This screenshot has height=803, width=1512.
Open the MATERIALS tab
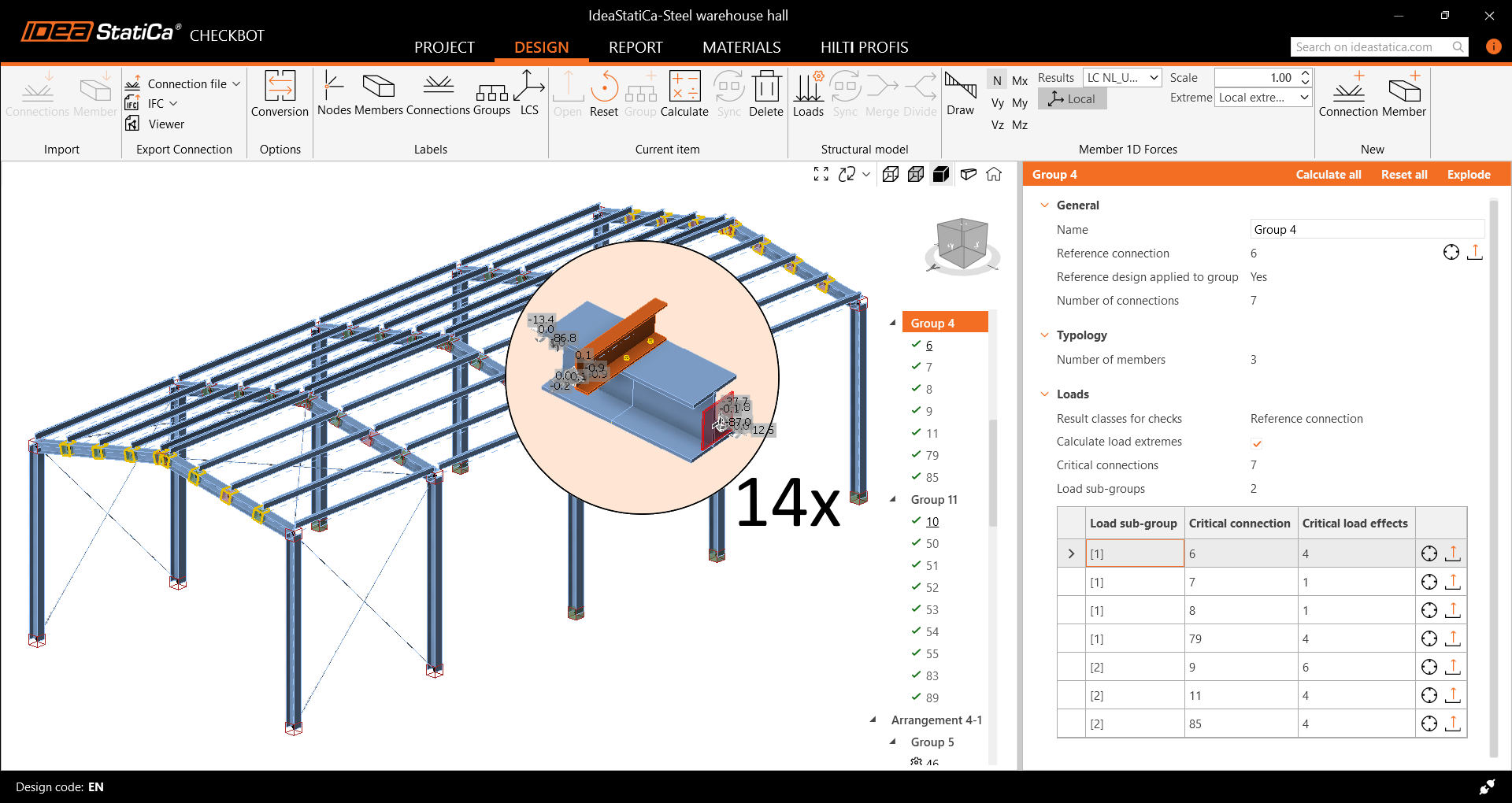pyautogui.click(x=741, y=47)
